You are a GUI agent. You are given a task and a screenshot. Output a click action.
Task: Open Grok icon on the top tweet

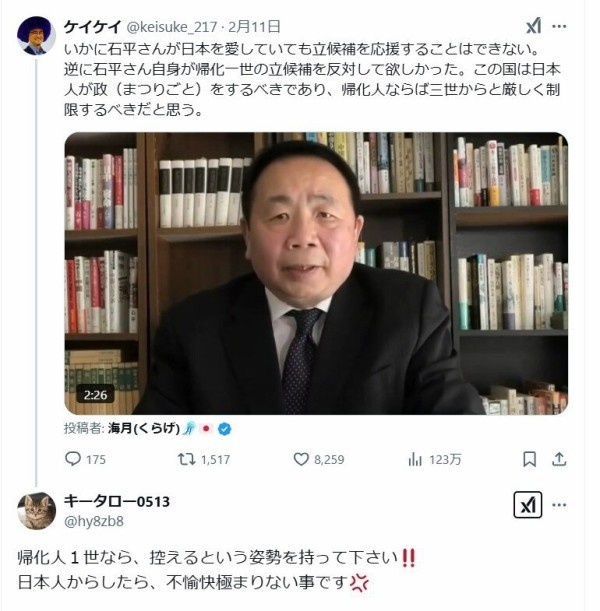(x=533, y=26)
